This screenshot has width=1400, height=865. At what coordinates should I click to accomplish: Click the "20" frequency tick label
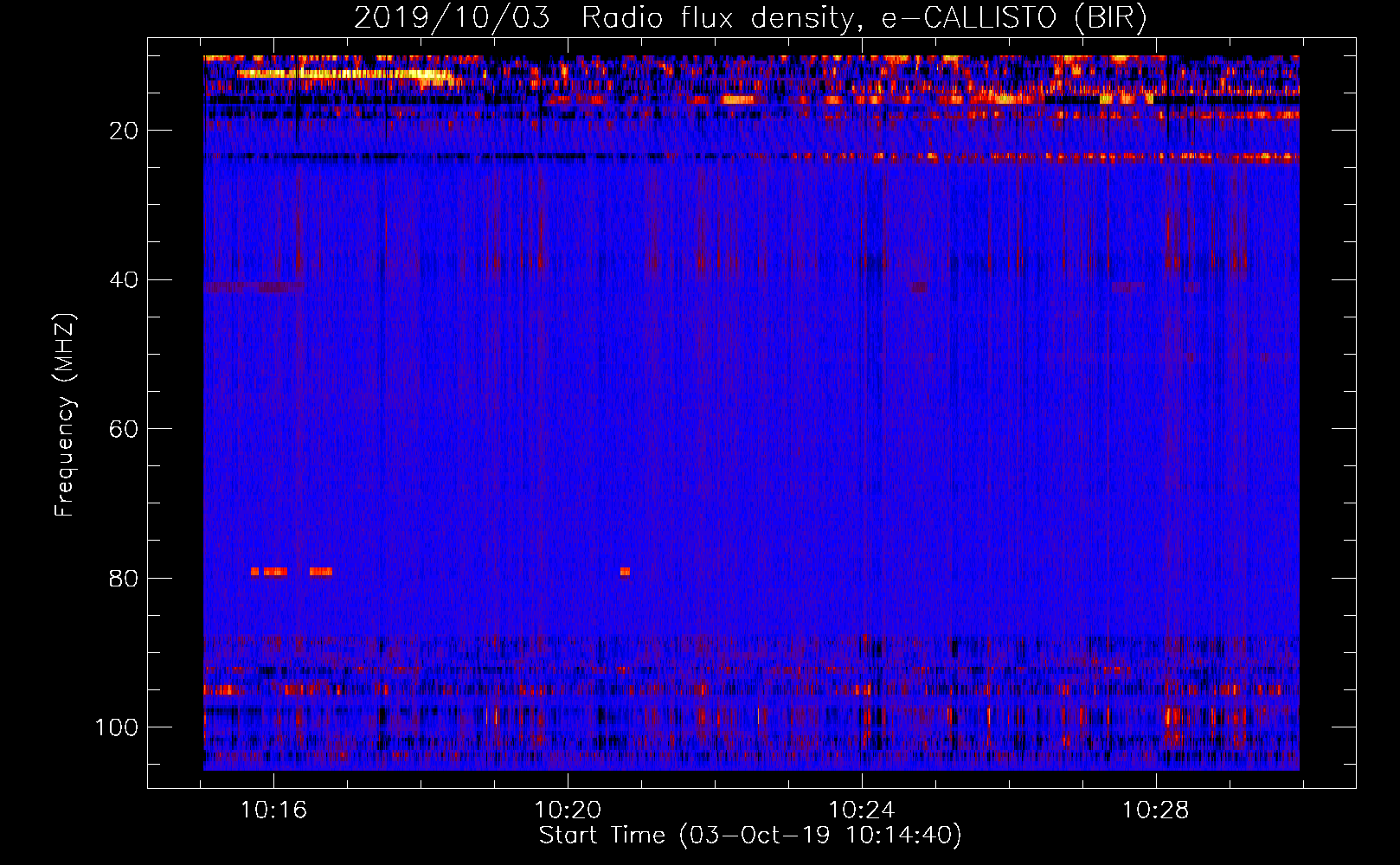click(125, 131)
